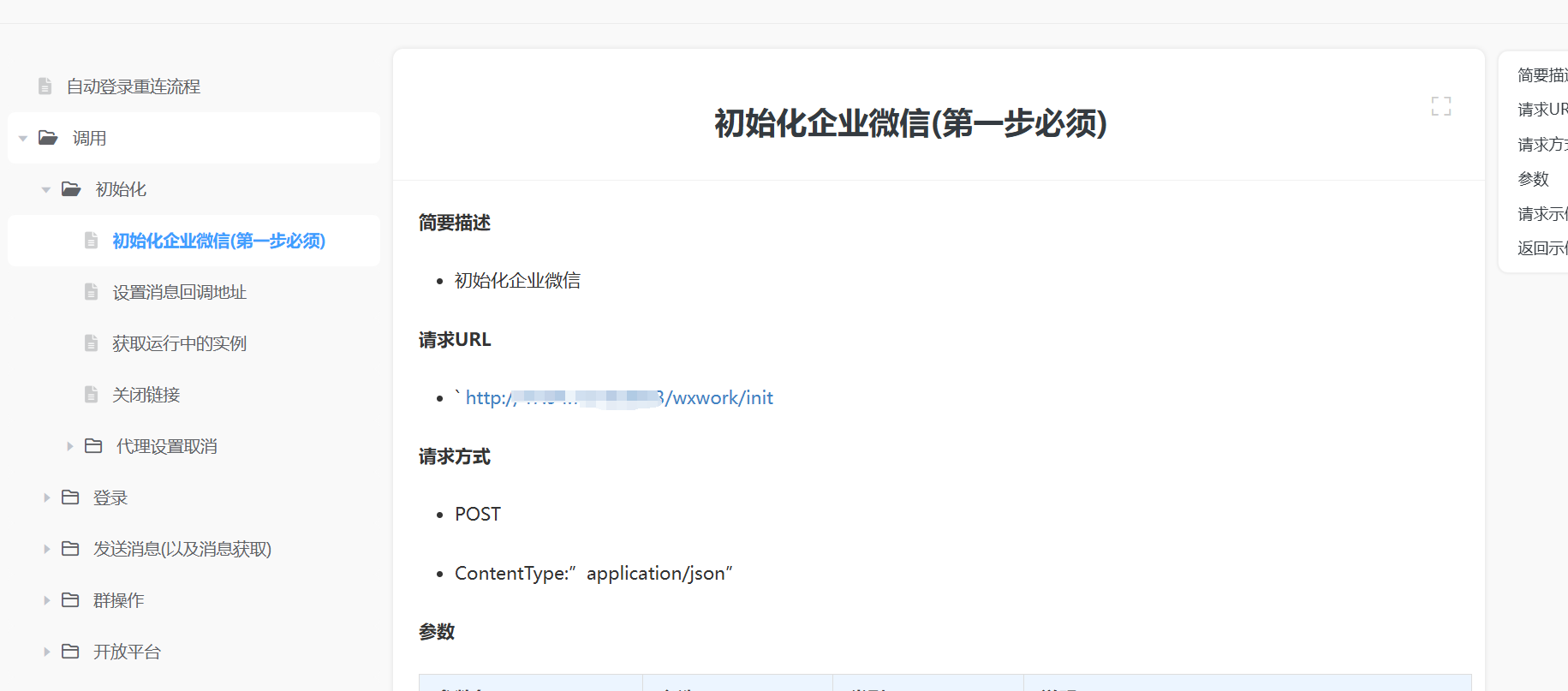The width and height of the screenshot is (1568, 691).
Task: Click the 初始化企业微信 bullet description
Action: tap(517, 280)
